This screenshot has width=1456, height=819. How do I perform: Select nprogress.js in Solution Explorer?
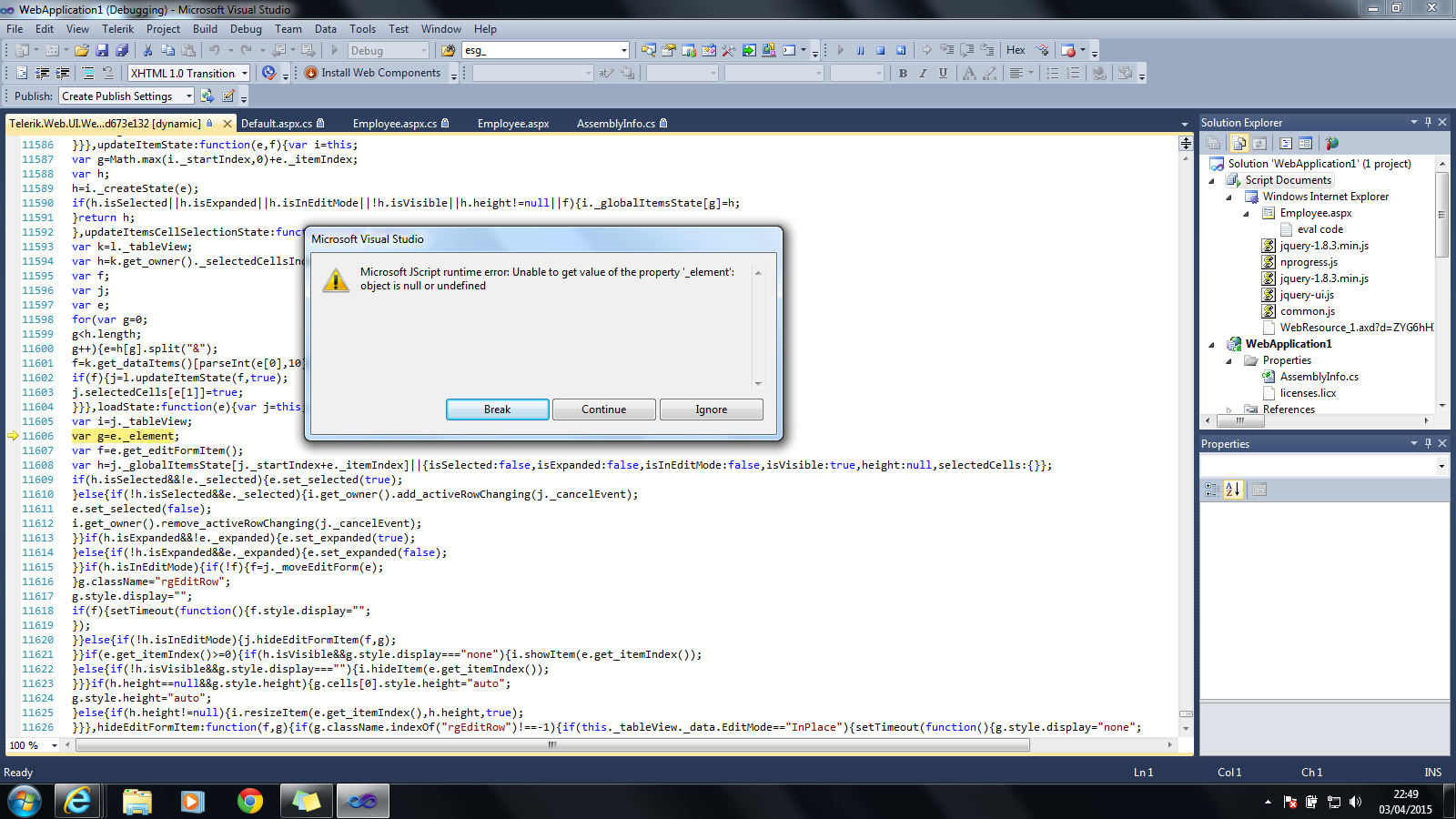(x=1309, y=262)
